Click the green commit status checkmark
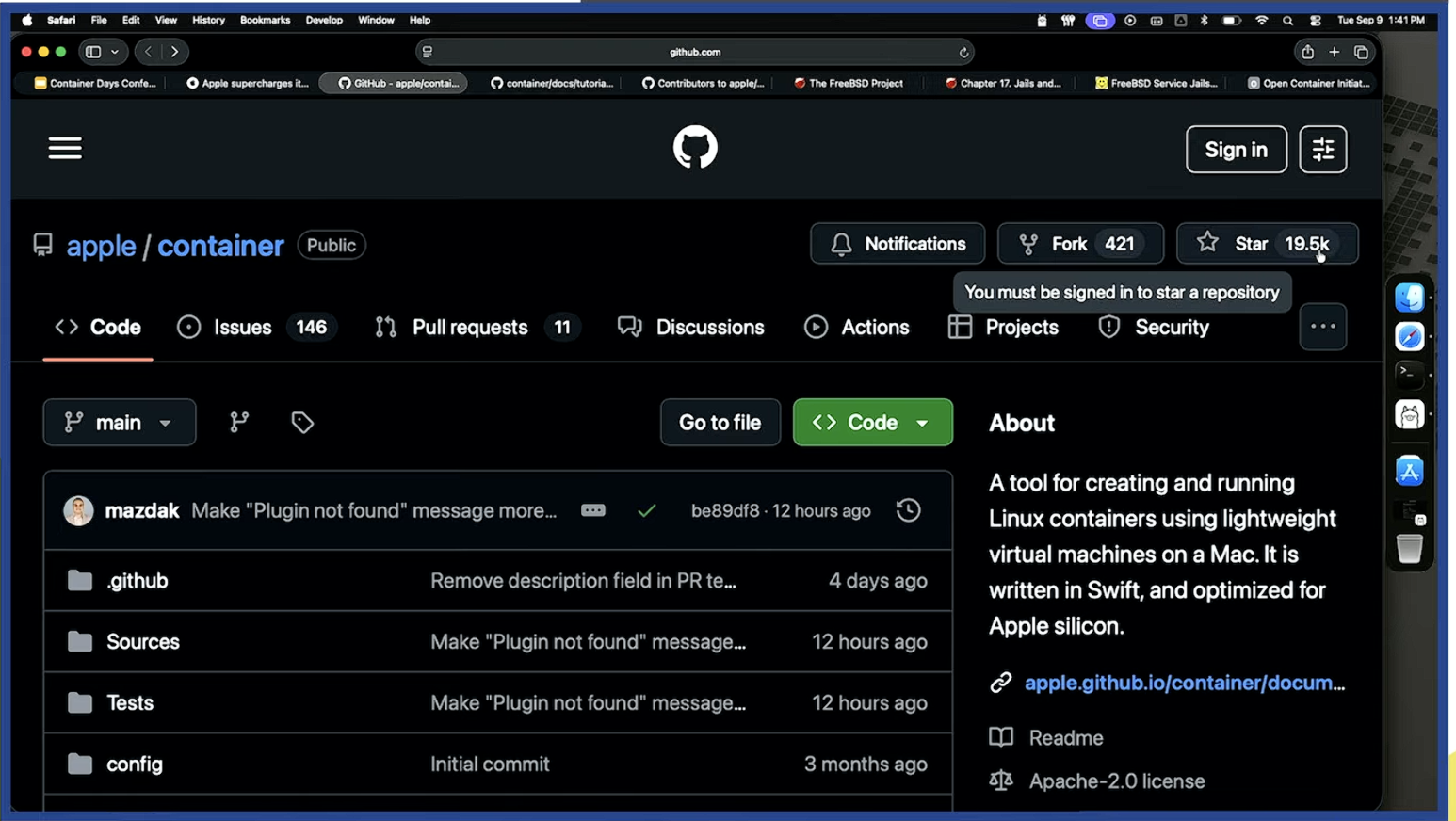 [x=646, y=510]
